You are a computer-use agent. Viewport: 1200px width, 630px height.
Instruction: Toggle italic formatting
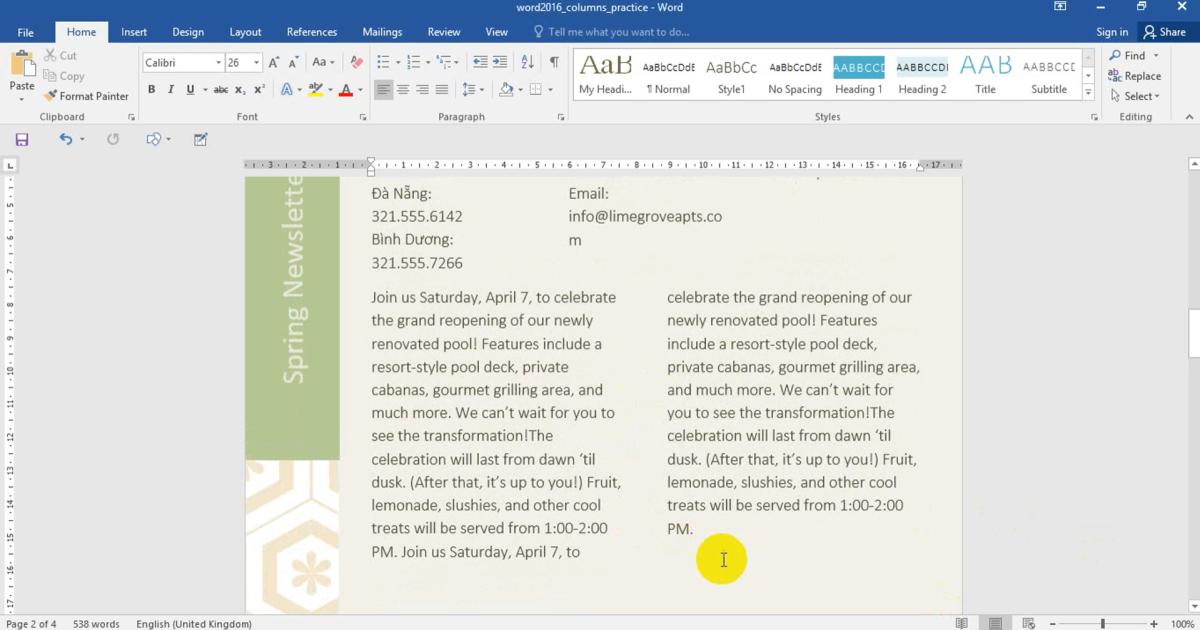[x=171, y=90]
